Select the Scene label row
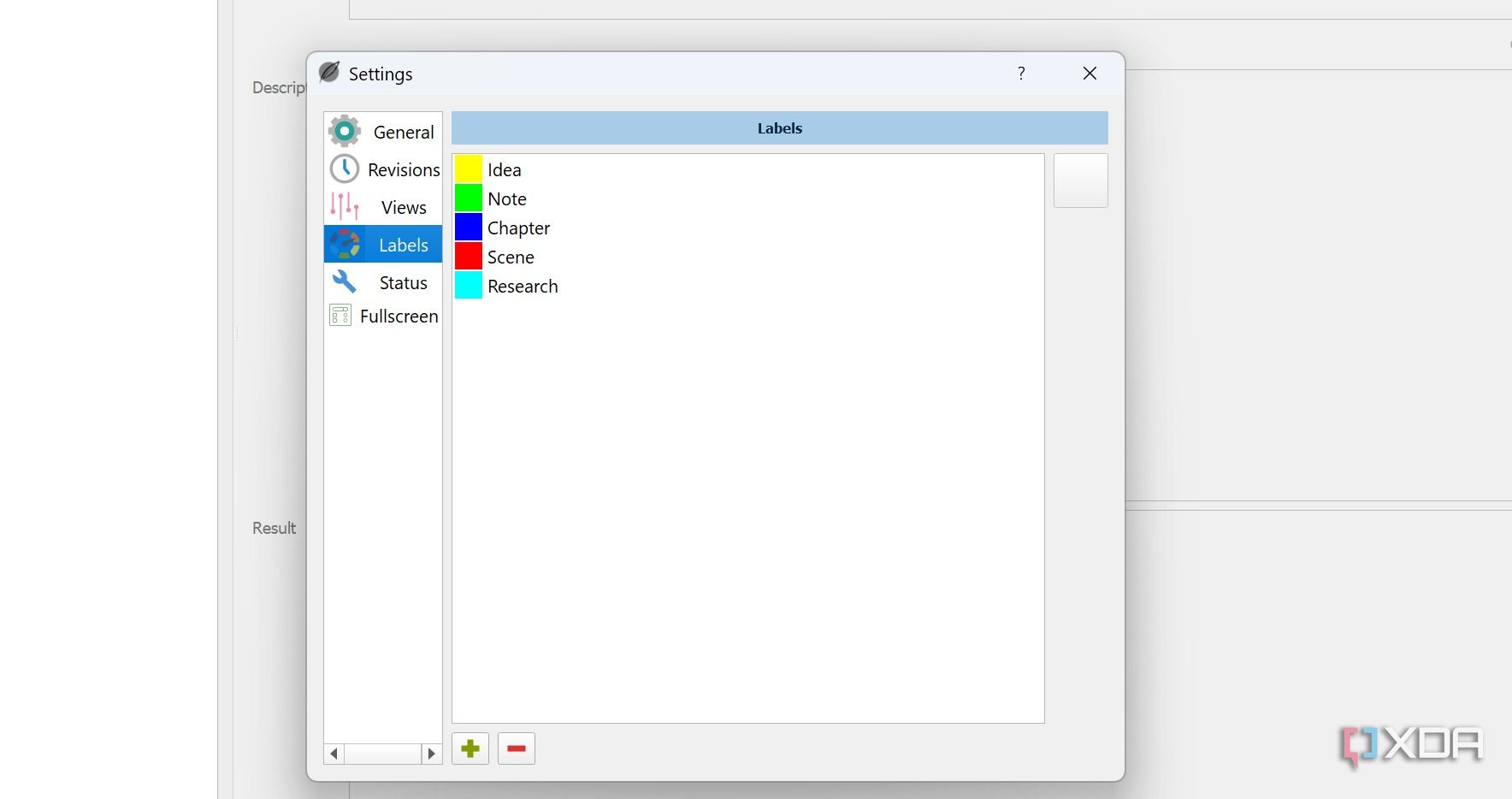 pos(748,257)
